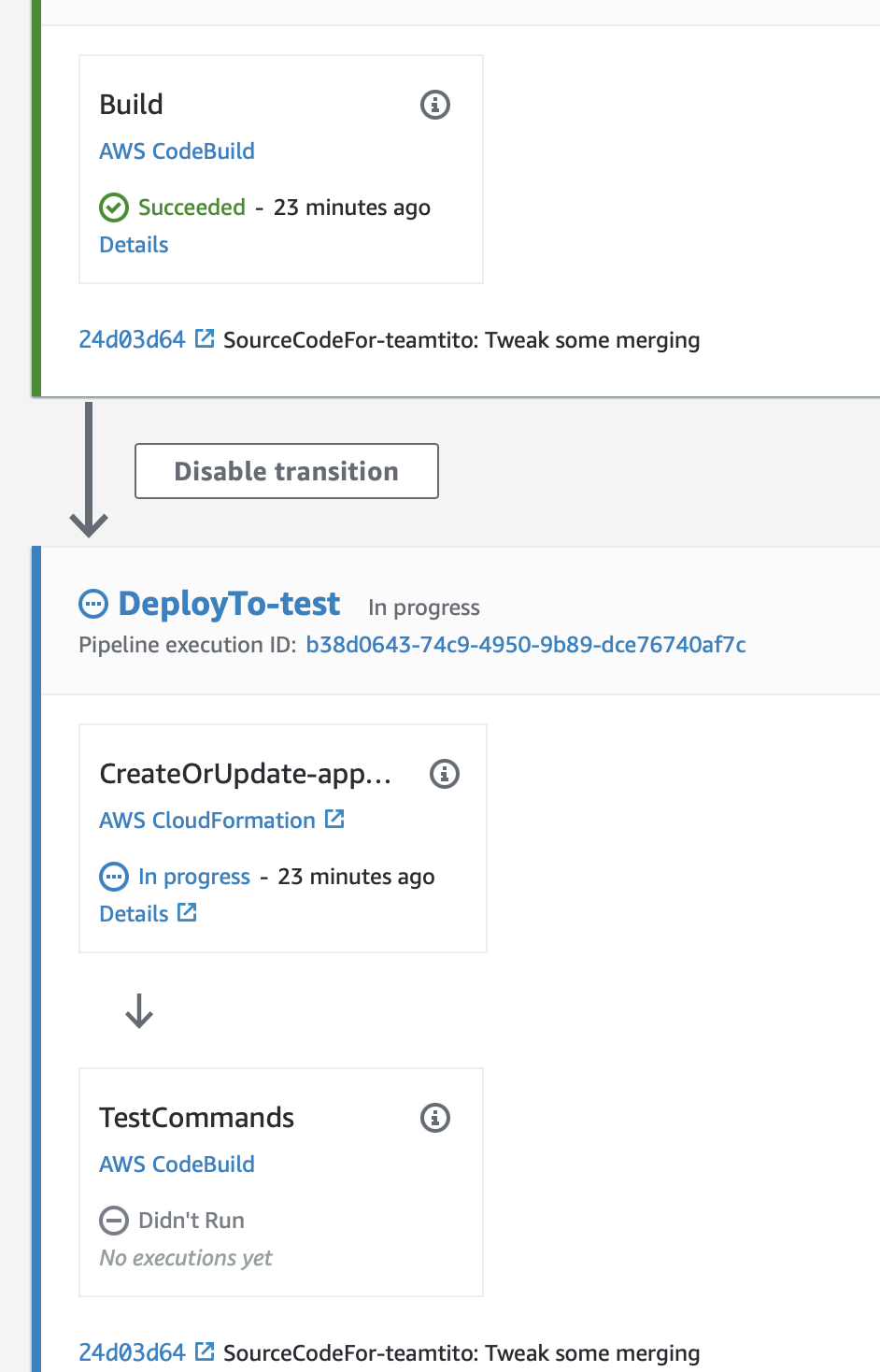Open the Details link under Build
The image size is (880, 1372).
tap(134, 245)
